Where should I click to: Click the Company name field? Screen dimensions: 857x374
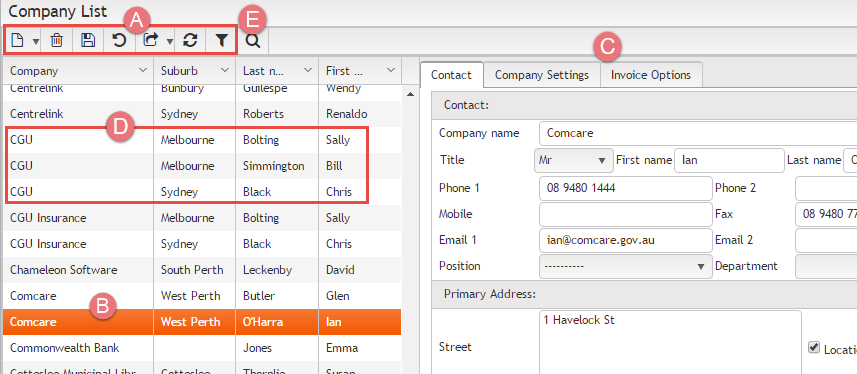pos(697,133)
